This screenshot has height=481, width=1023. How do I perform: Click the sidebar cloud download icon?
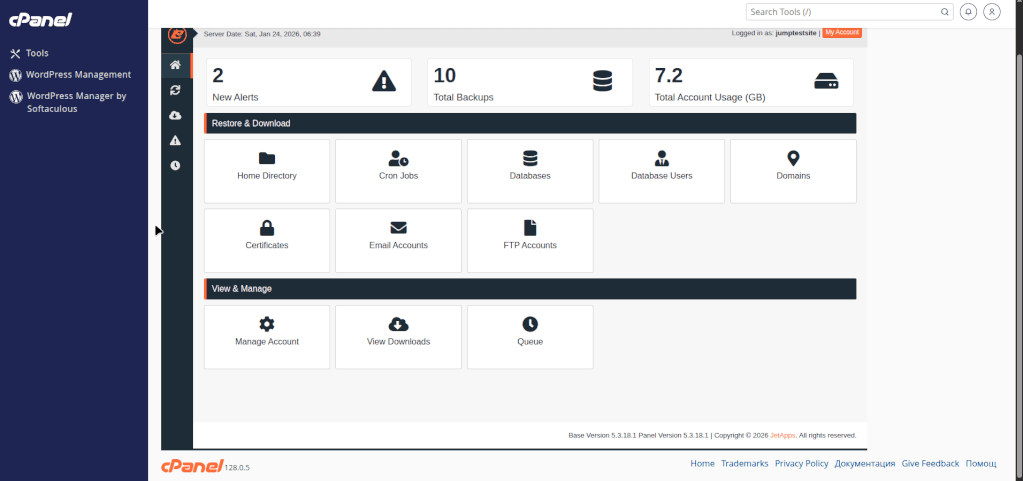tap(176, 116)
